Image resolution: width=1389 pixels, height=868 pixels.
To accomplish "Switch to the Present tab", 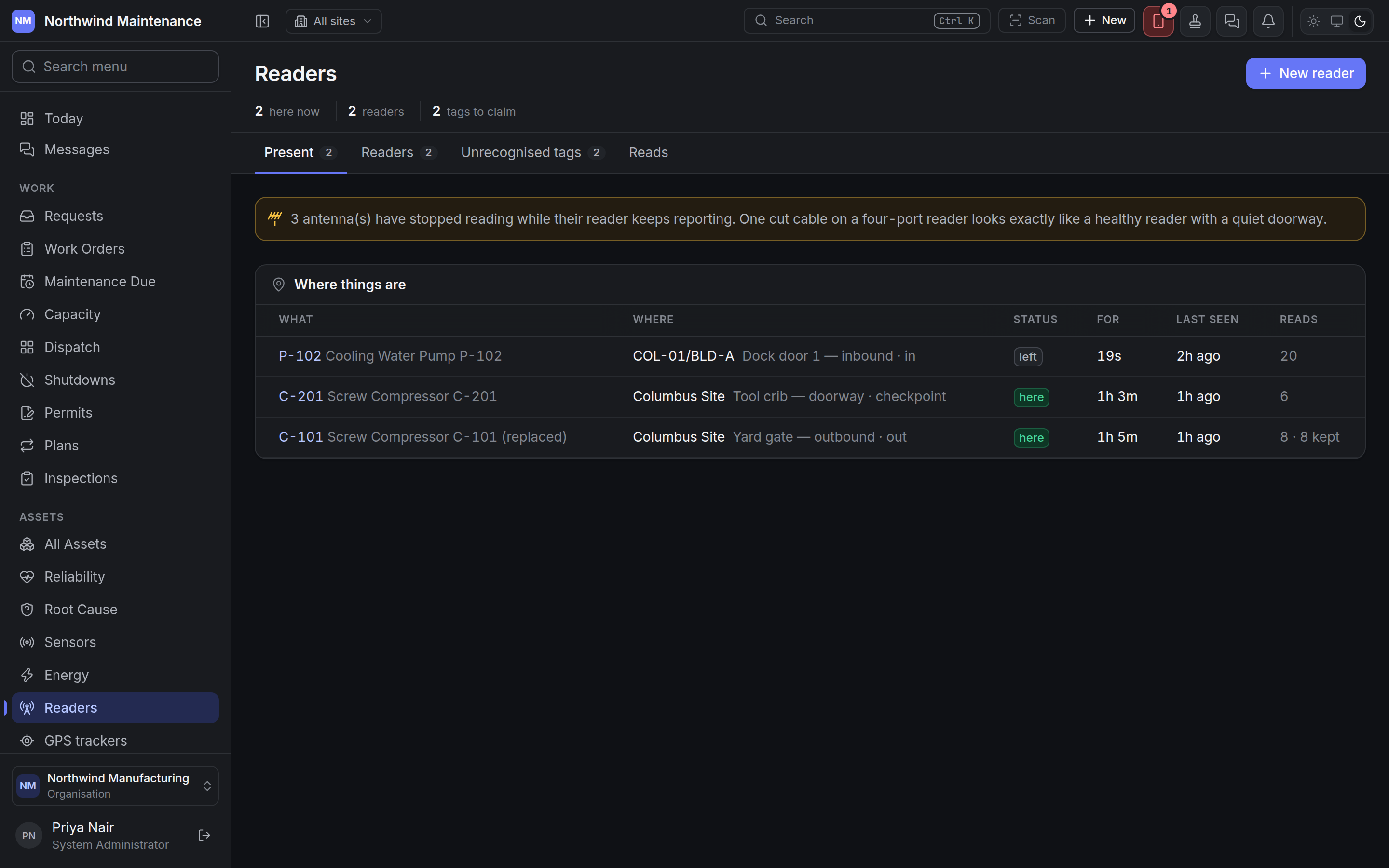I will 301,153.
